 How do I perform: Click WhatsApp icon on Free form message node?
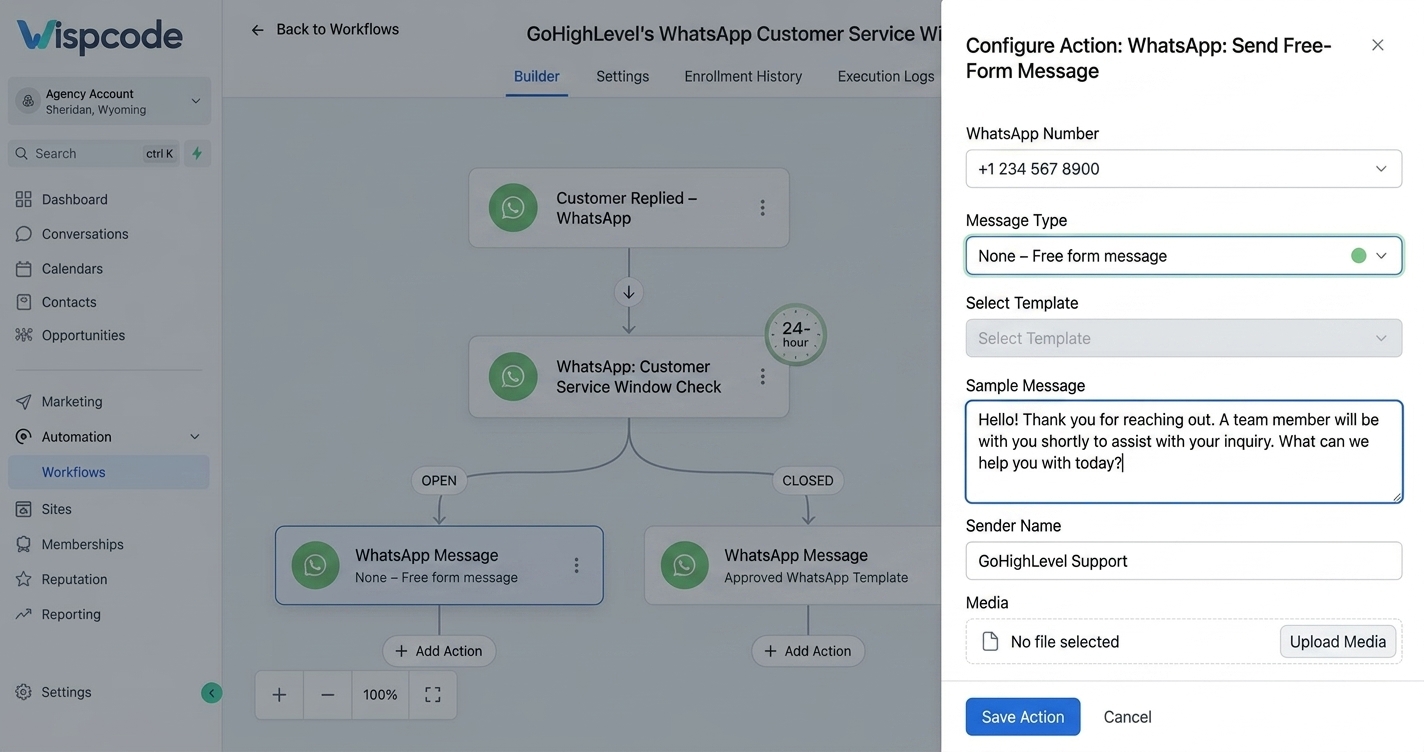click(315, 565)
